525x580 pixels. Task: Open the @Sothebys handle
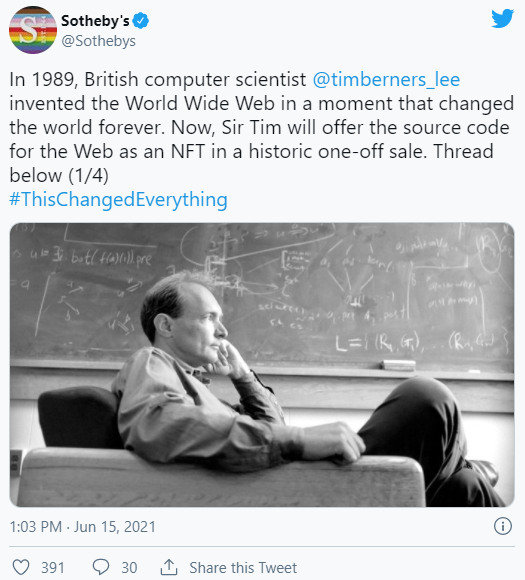[x=98, y=41]
